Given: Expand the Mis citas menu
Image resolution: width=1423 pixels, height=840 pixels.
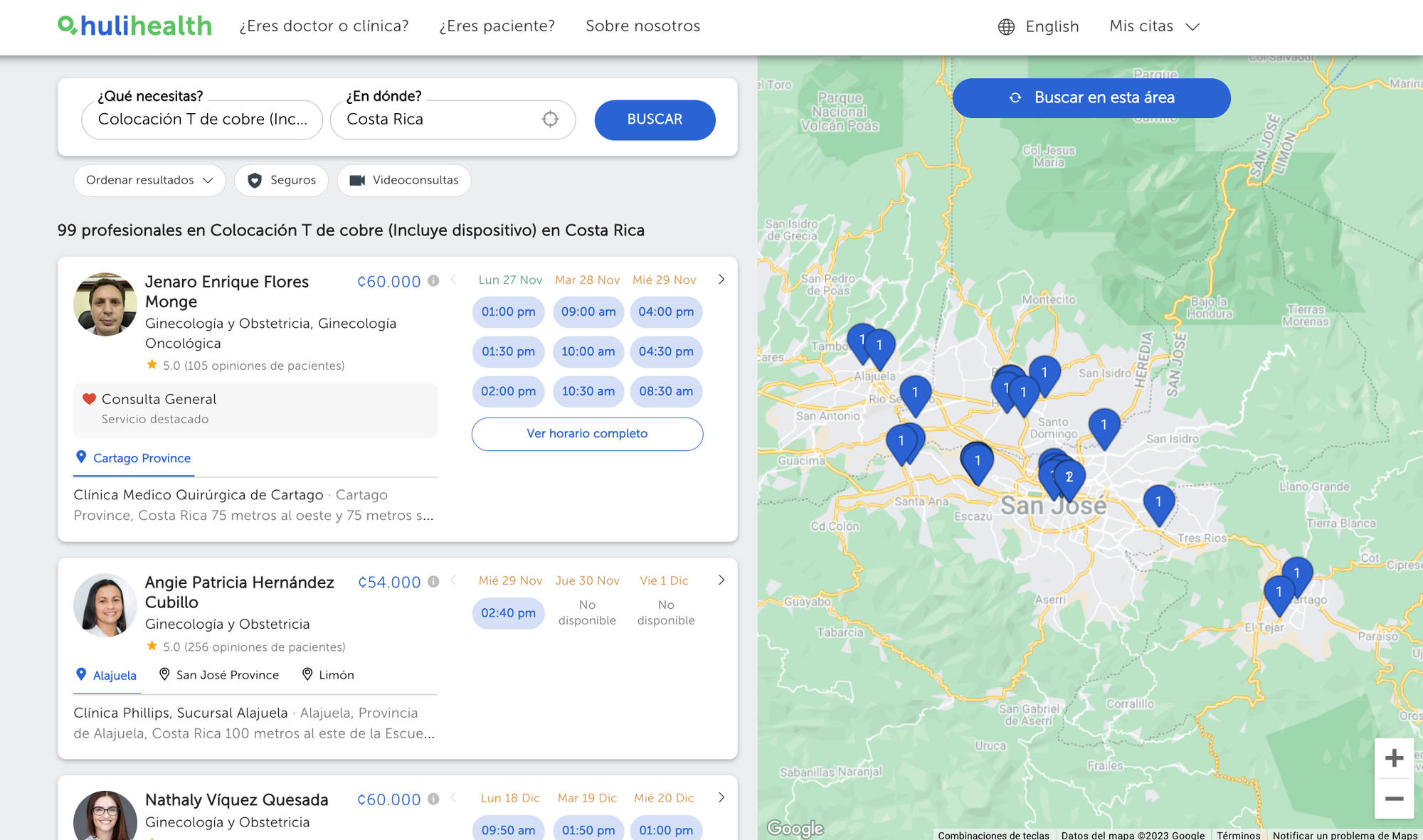Looking at the screenshot, I should [x=1154, y=27].
